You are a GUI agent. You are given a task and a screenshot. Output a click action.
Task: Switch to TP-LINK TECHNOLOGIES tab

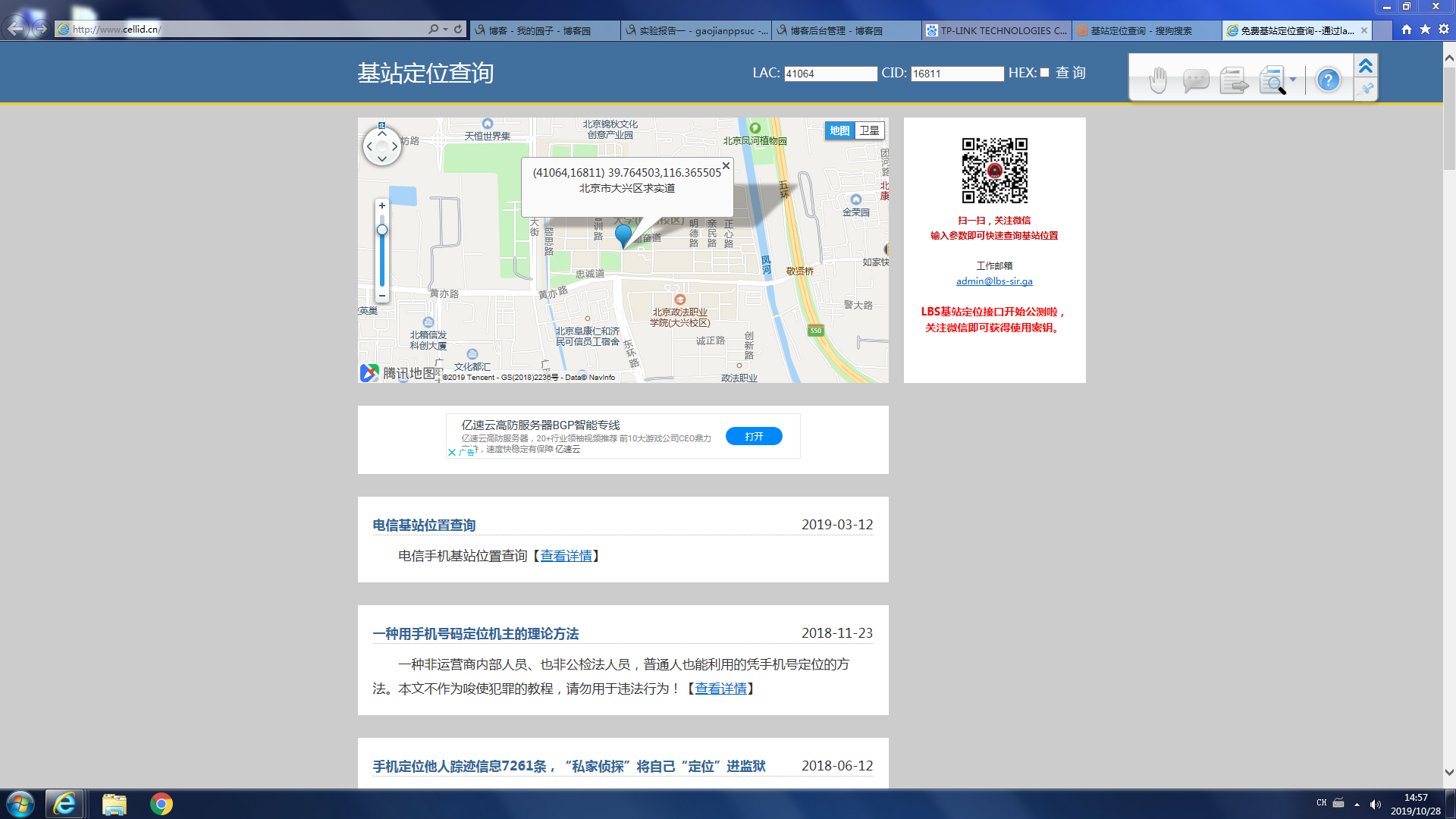pyautogui.click(x=996, y=30)
